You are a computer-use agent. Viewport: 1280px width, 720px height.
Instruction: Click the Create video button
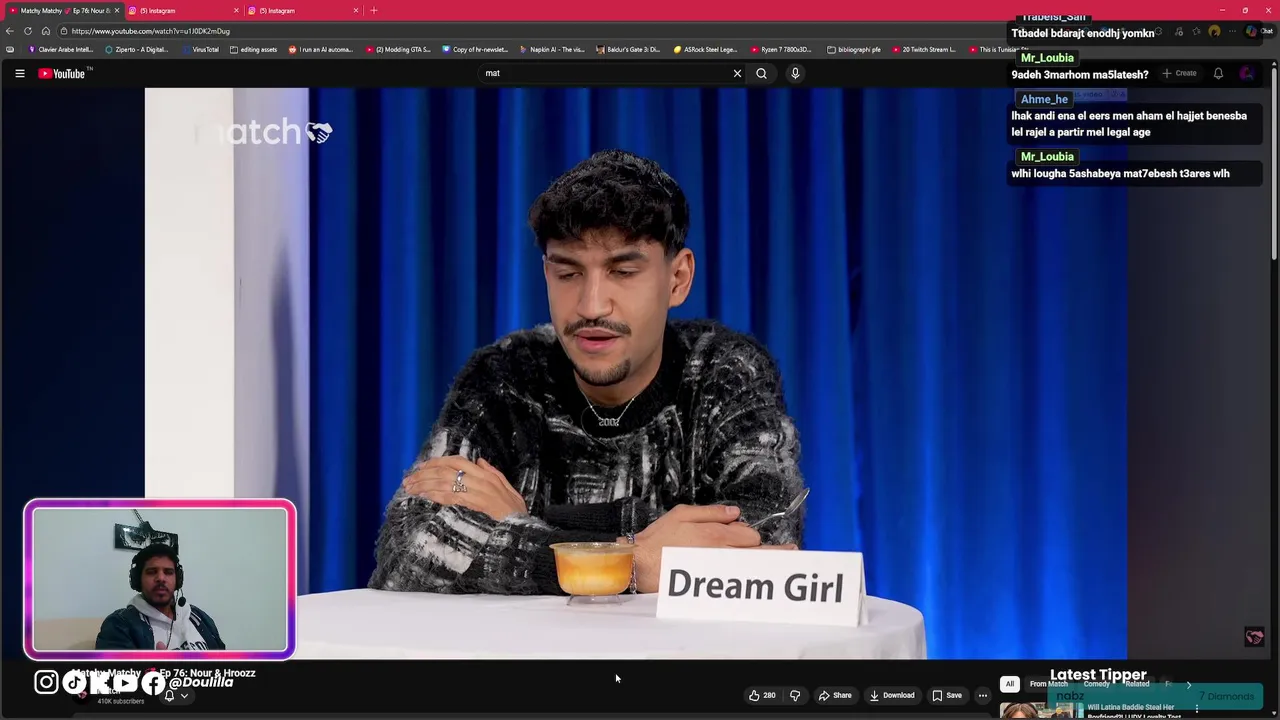1179,73
